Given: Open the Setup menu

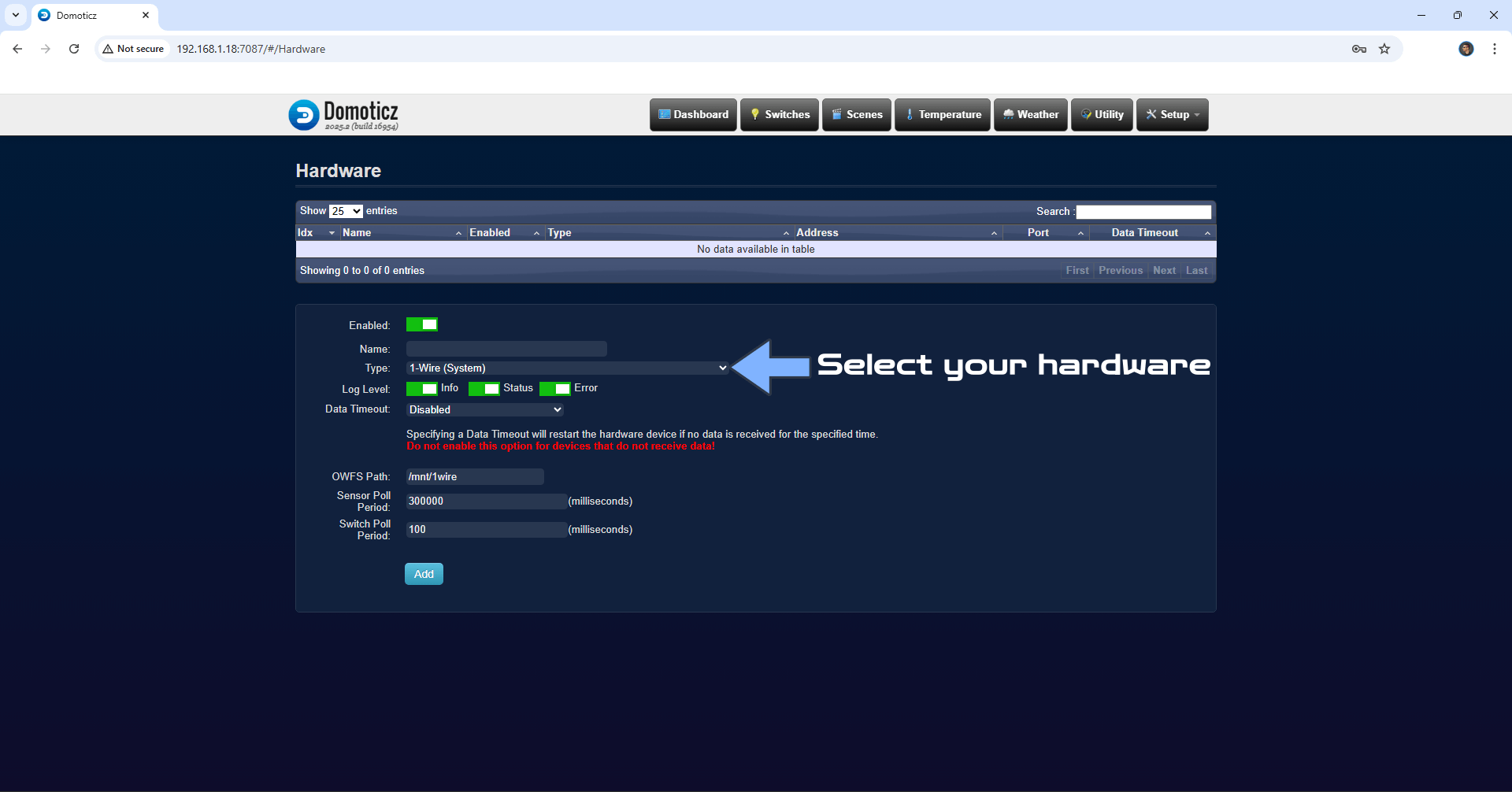Looking at the screenshot, I should 1172,114.
